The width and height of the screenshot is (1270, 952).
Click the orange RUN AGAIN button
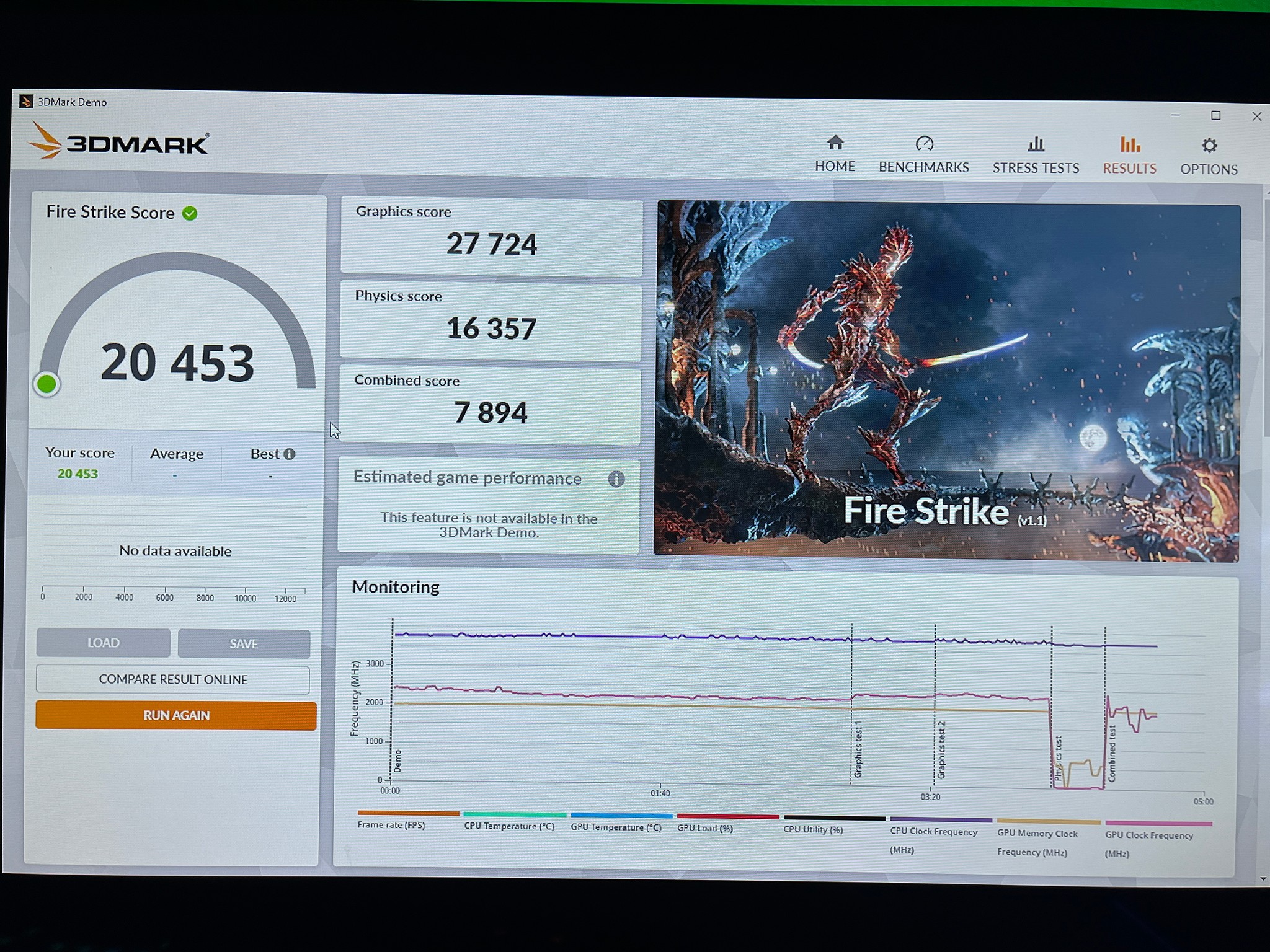tap(176, 715)
